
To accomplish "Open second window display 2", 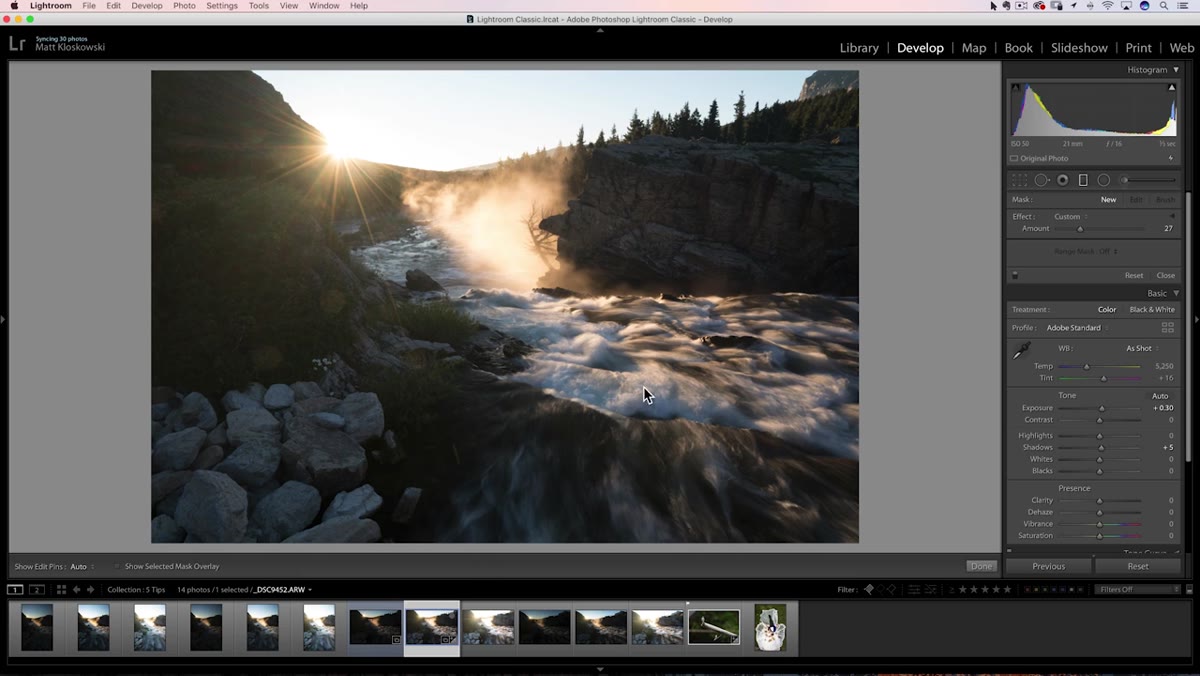I will click(x=37, y=590).
